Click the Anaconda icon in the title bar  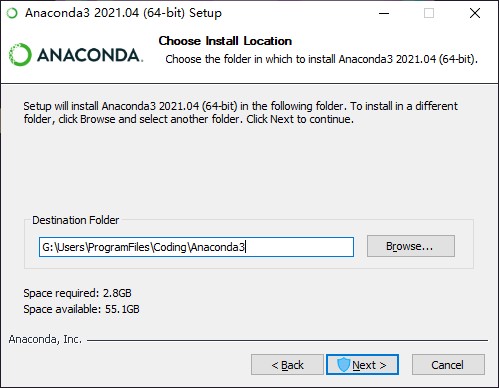pyautogui.click(x=12, y=13)
